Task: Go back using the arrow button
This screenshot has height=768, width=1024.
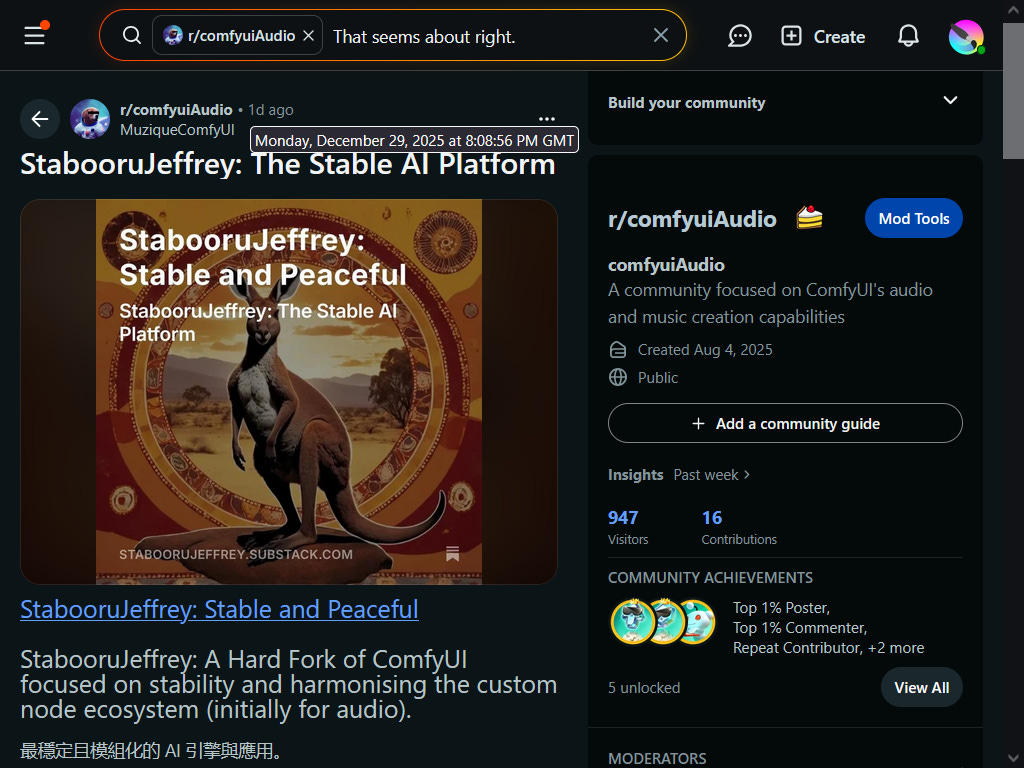Action: pos(40,119)
